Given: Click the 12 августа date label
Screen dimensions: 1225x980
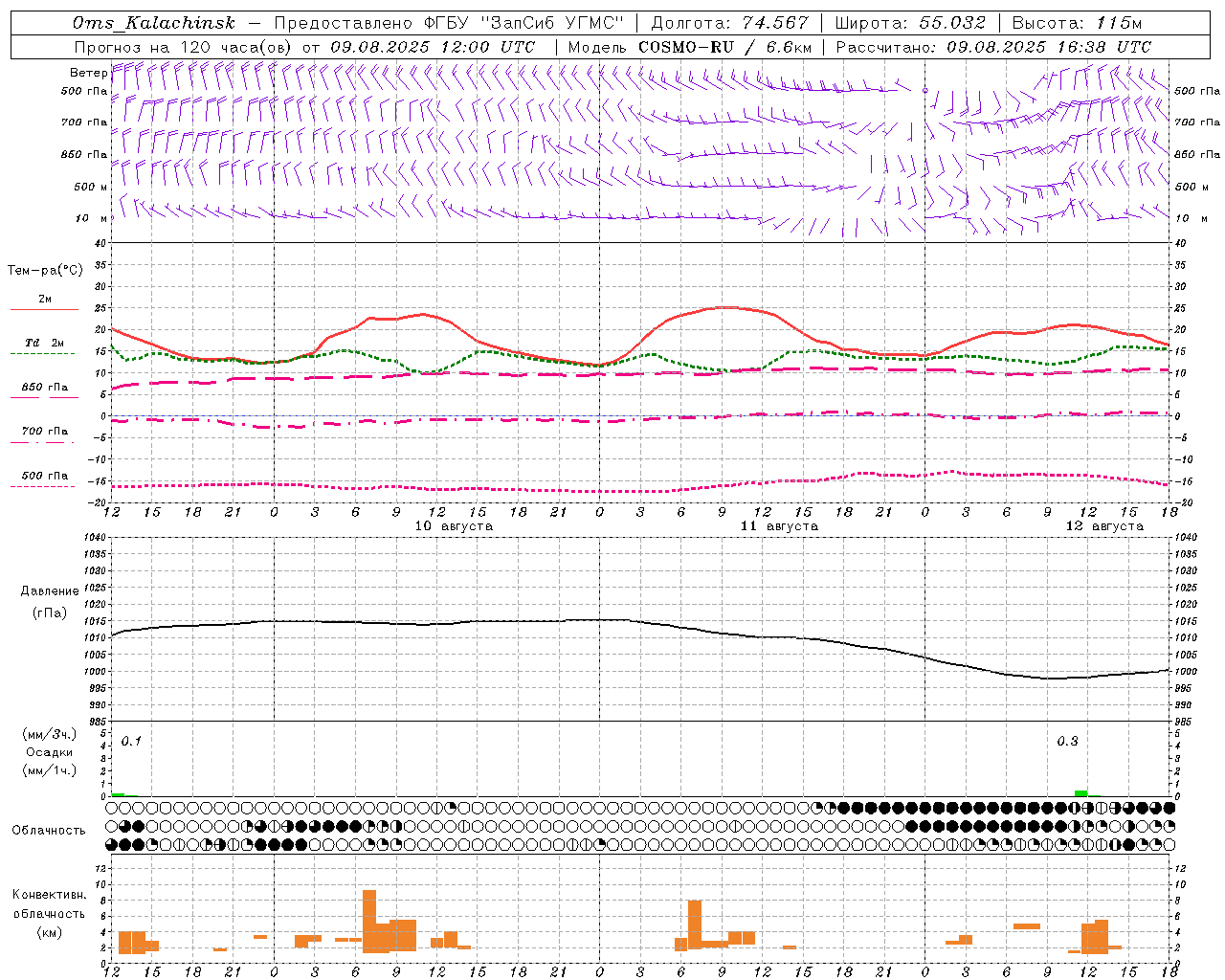Looking at the screenshot, I should coord(1104,526).
